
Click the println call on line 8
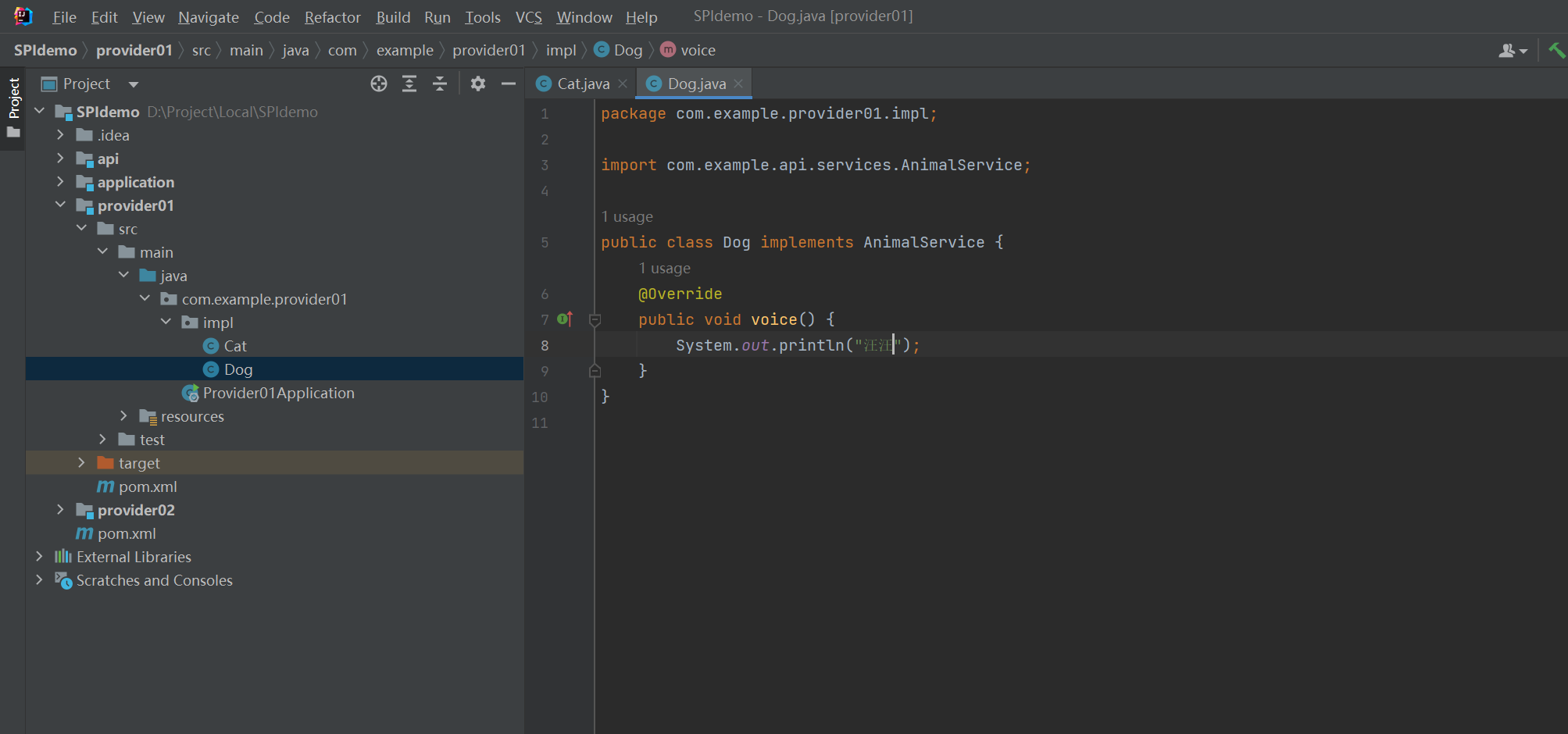coord(811,345)
